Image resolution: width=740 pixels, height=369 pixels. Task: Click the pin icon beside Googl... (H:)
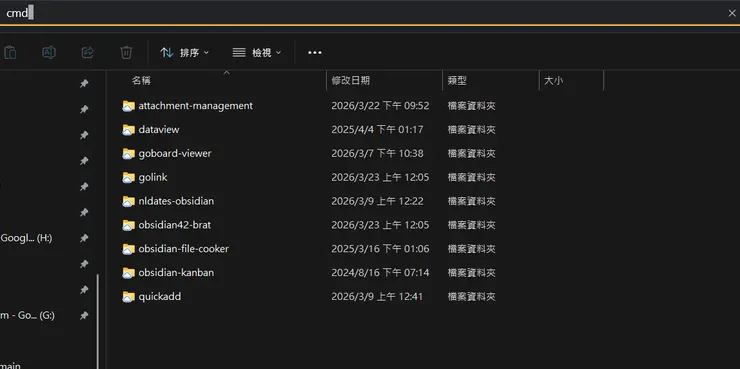[x=84, y=238]
